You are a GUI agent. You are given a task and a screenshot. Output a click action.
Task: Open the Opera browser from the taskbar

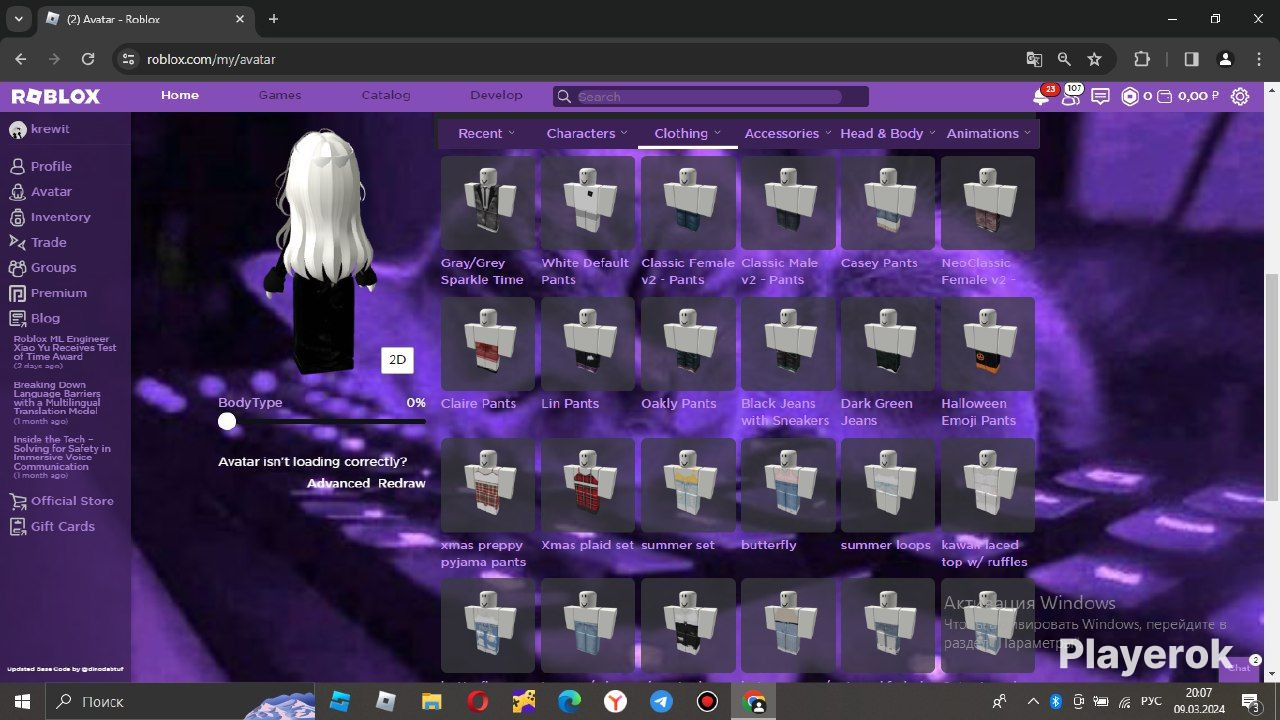point(477,701)
